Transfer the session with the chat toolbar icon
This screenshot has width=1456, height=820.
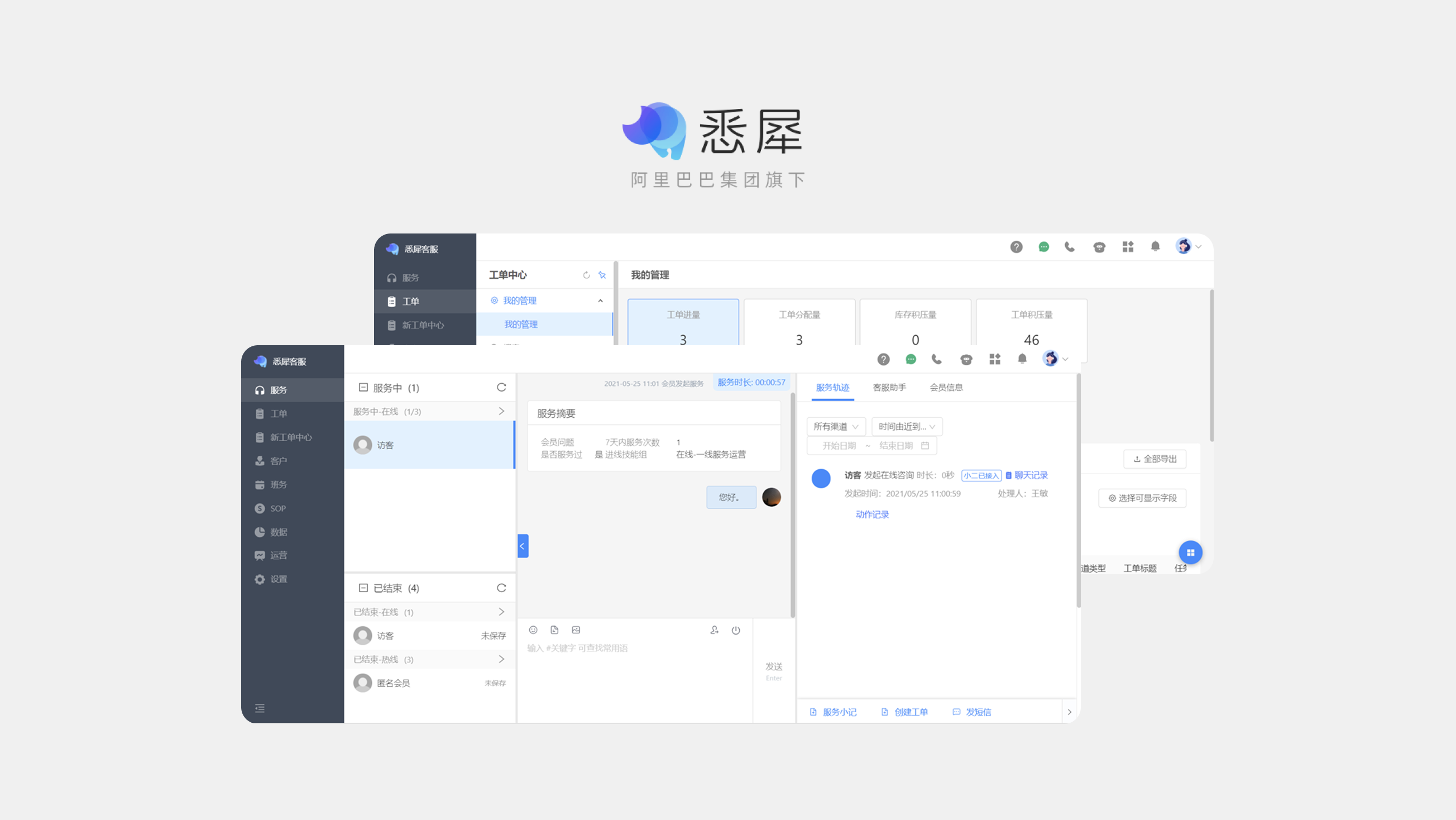715,630
